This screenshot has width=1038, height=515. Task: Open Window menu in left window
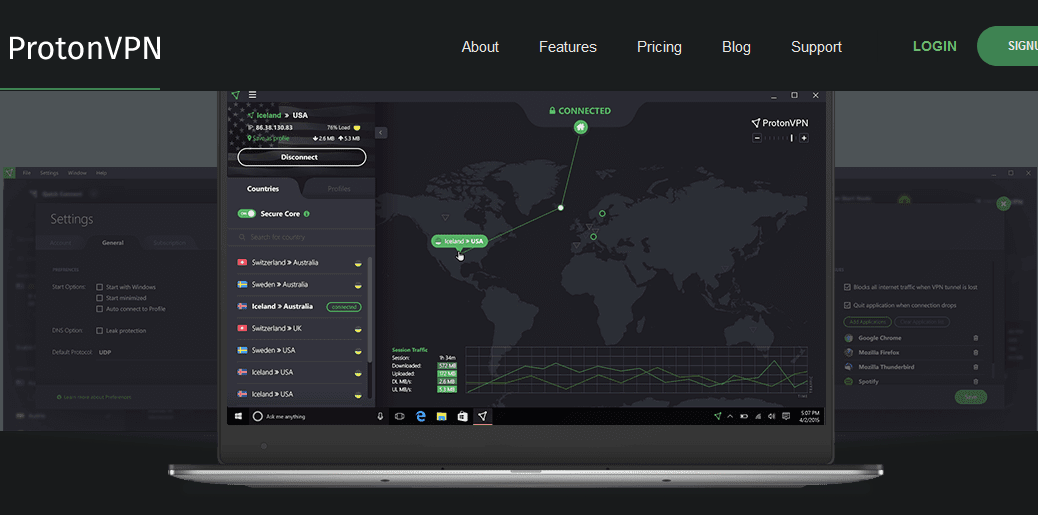pos(77,173)
